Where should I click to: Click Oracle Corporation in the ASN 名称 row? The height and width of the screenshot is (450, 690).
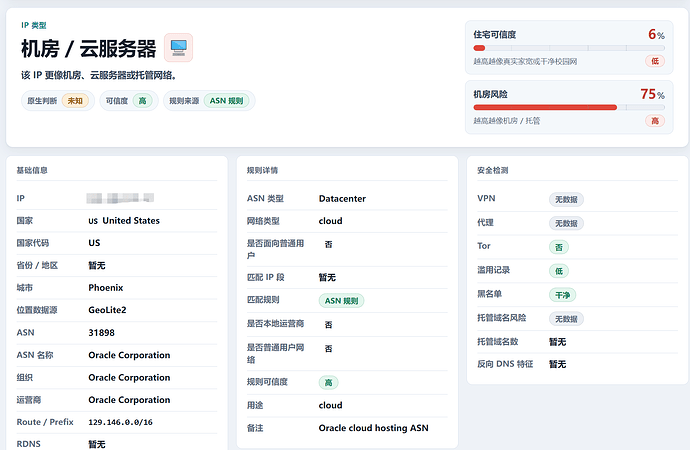[x=129, y=355]
